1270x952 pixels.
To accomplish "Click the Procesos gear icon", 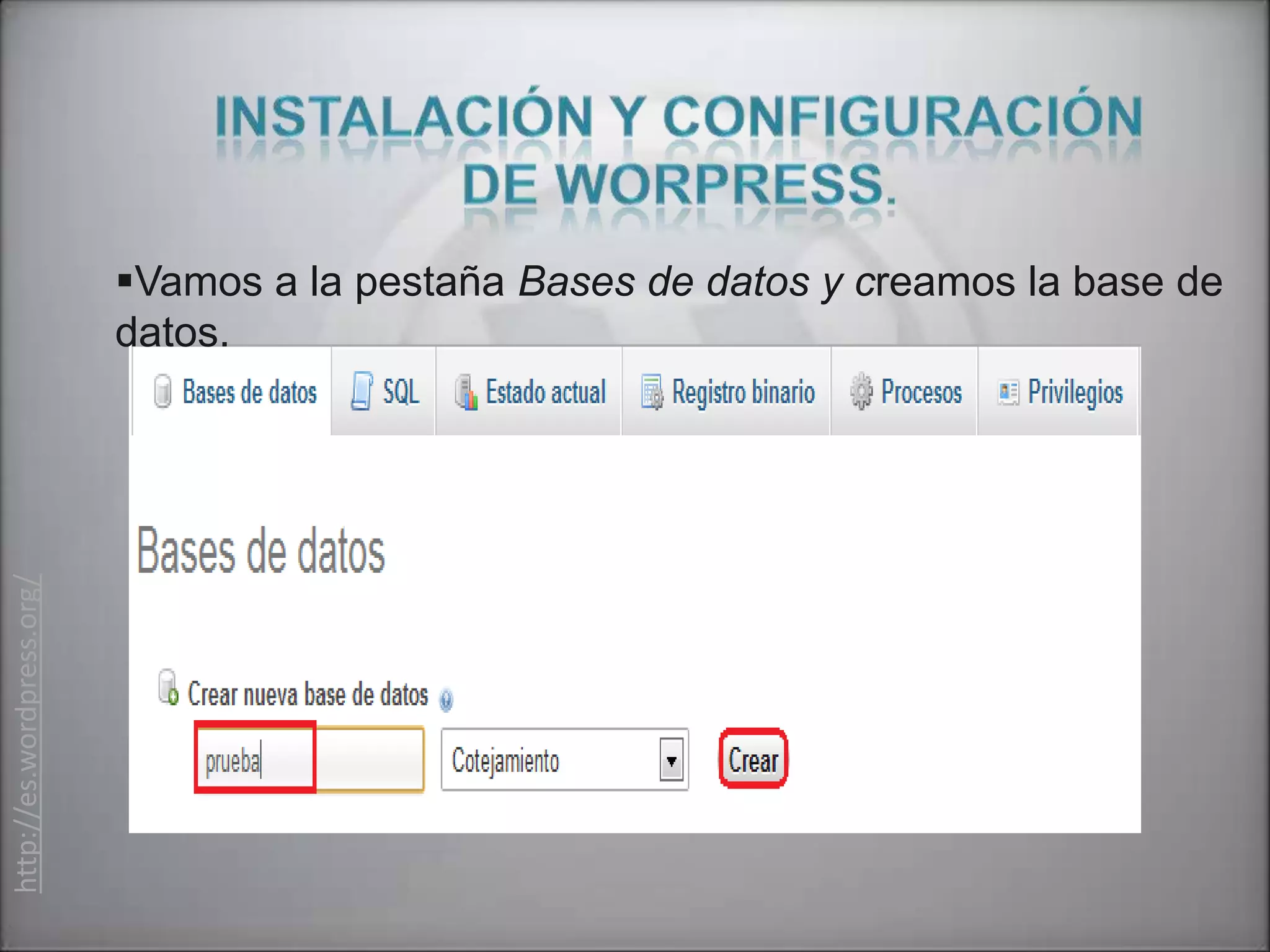I will [861, 392].
